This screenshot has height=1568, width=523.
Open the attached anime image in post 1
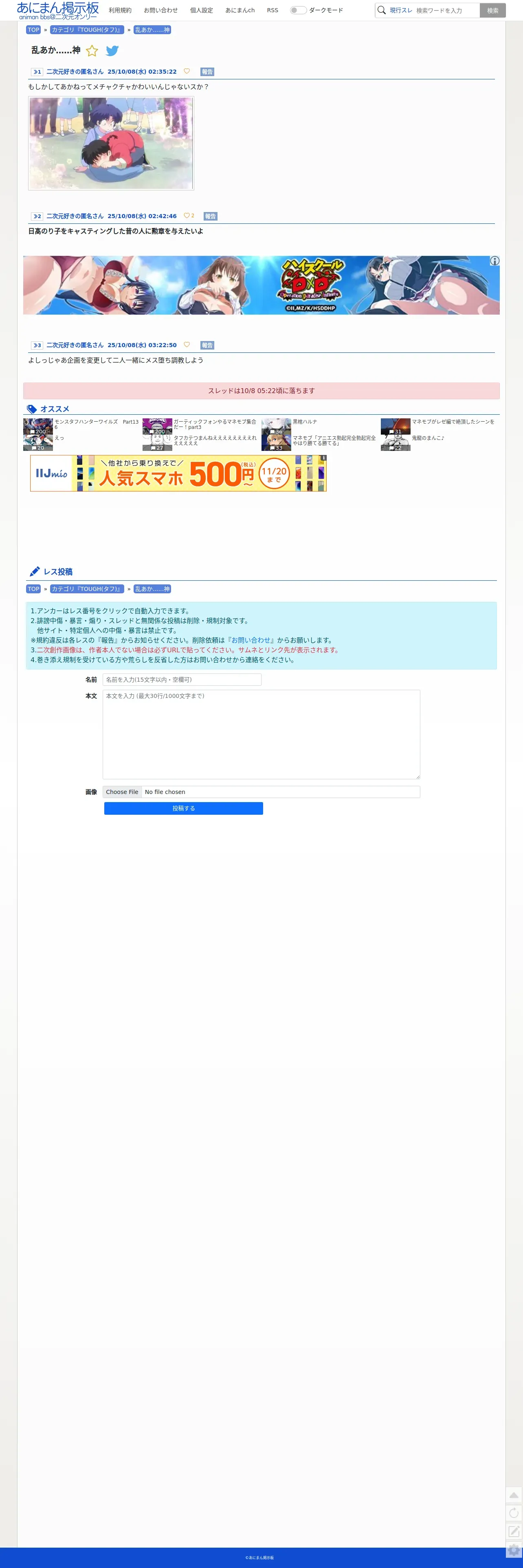pyautogui.click(x=111, y=143)
